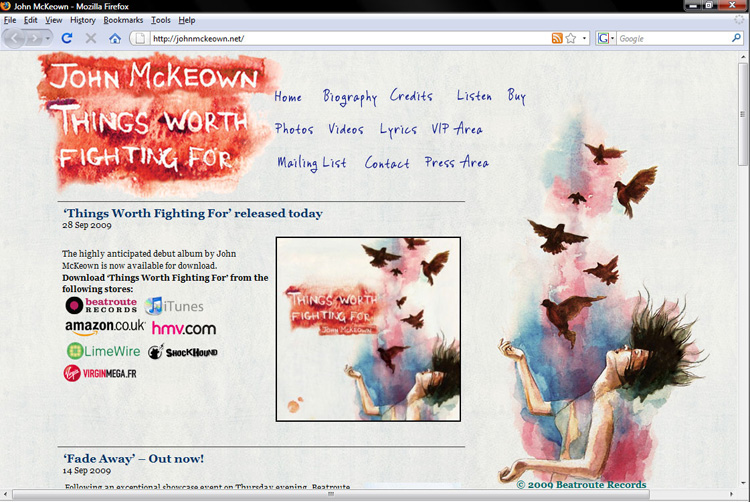Screen dimensions: 750x502
Task: Click the browser Forward arrow button
Action: click(34, 38)
